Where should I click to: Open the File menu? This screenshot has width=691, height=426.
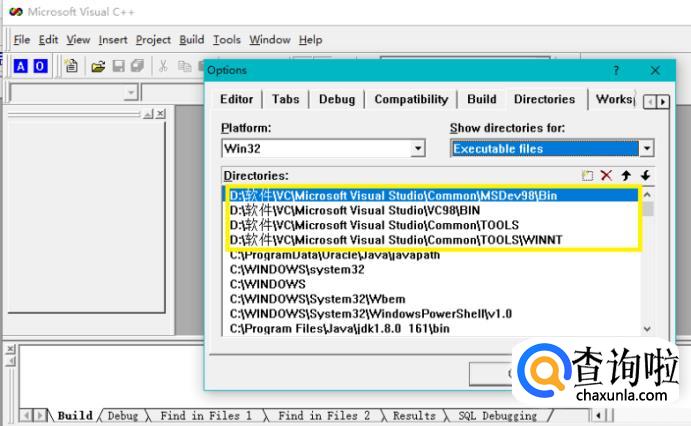[22, 40]
